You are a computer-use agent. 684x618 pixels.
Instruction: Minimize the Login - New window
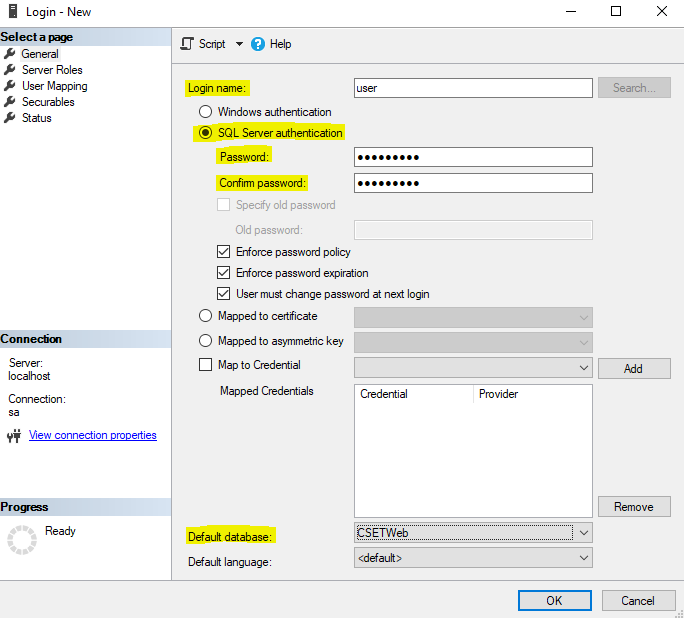[x=571, y=11]
